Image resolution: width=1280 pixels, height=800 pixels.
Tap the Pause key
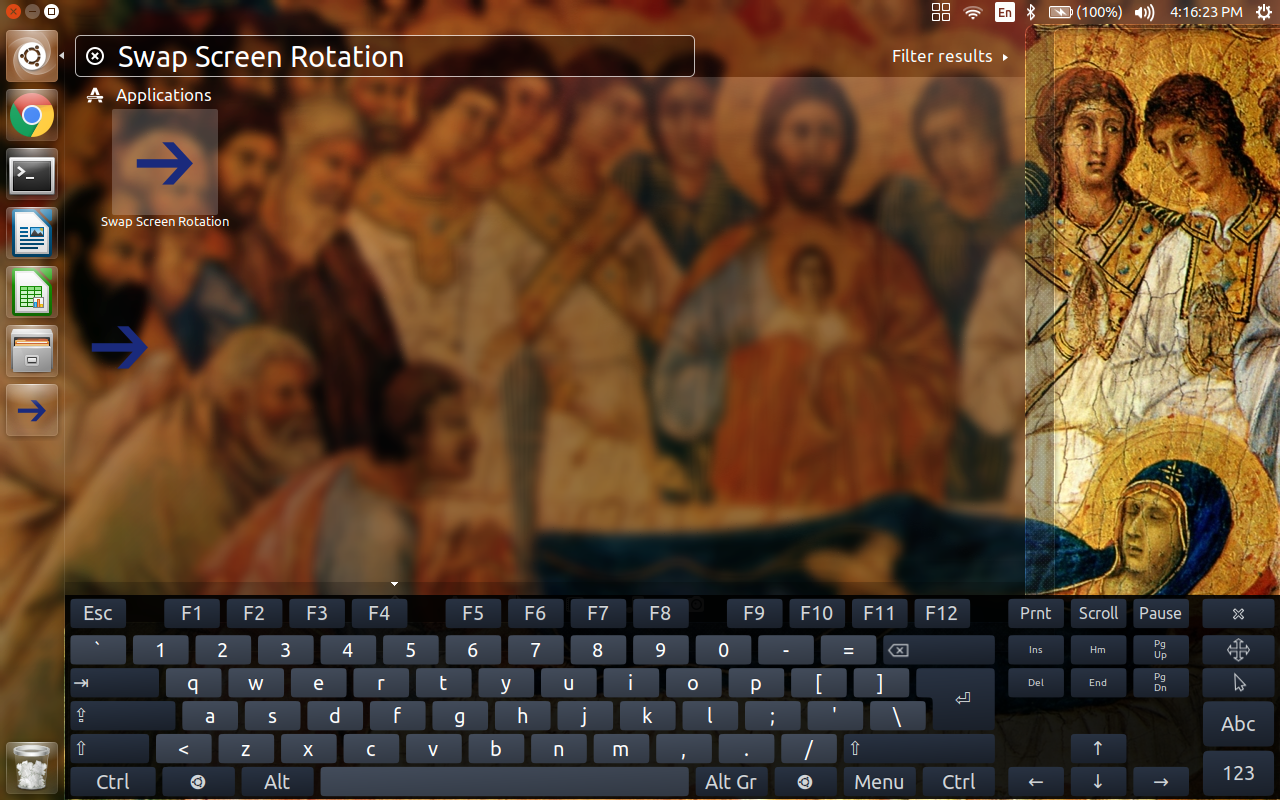1160,613
